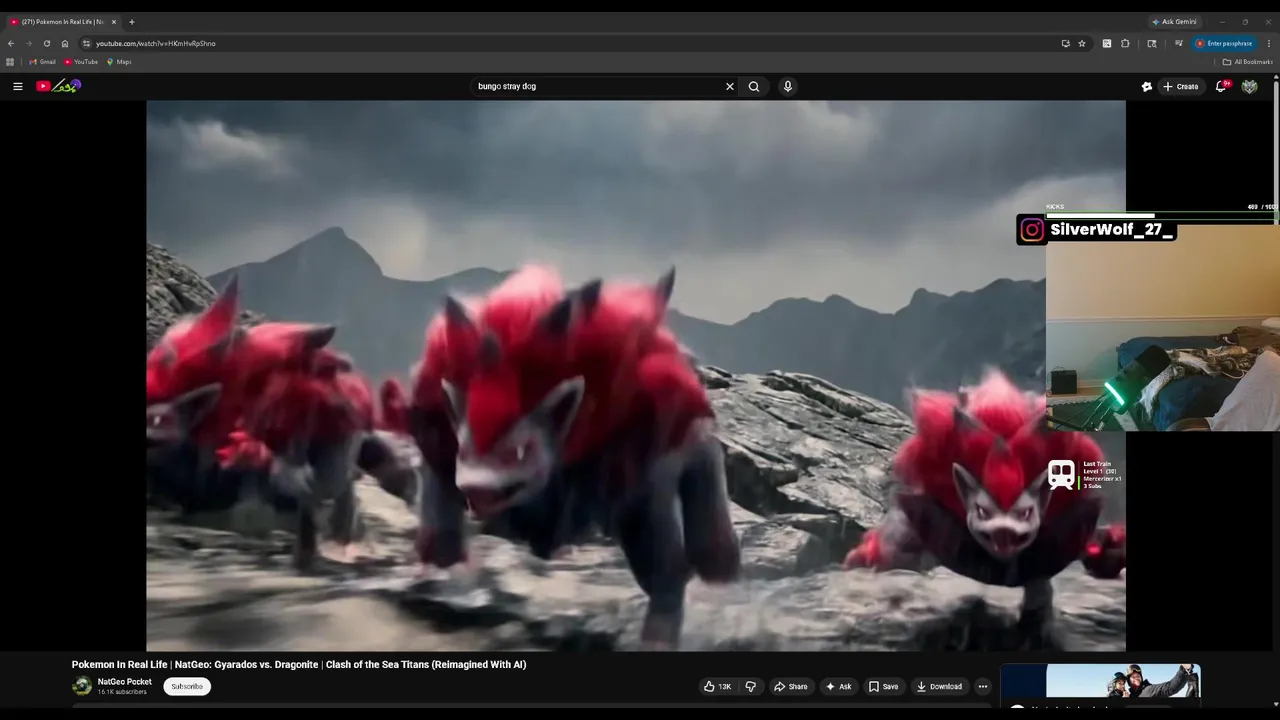The height and width of the screenshot is (720, 1280).
Task: Open the YouTube bookmark
Action: [81, 62]
